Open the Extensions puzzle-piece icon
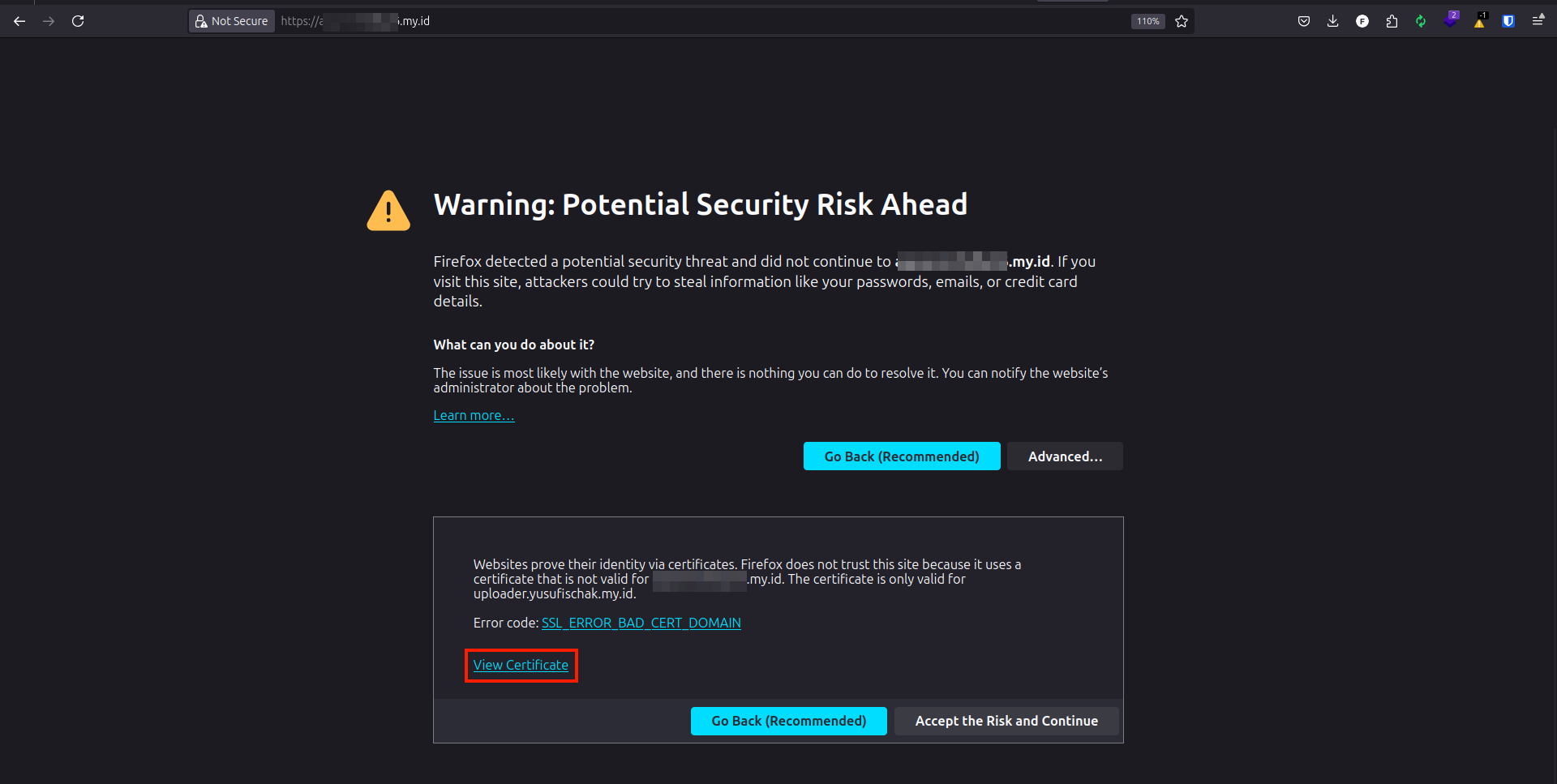The image size is (1557, 784). pos(1392,21)
